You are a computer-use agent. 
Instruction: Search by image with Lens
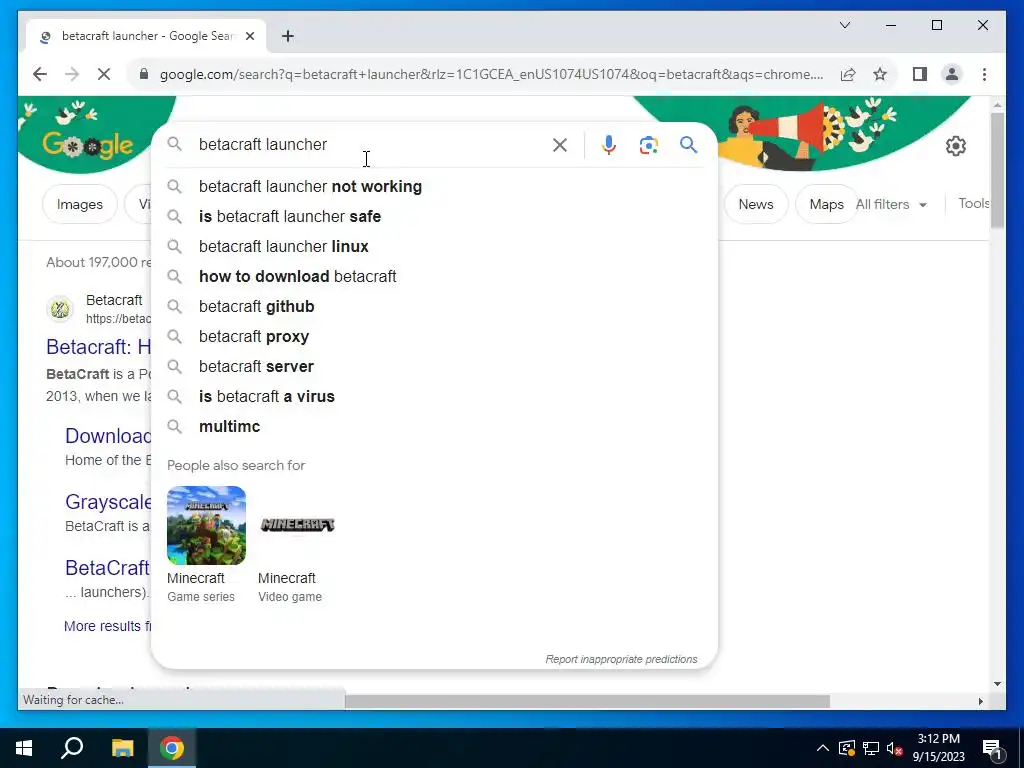(648, 145)
